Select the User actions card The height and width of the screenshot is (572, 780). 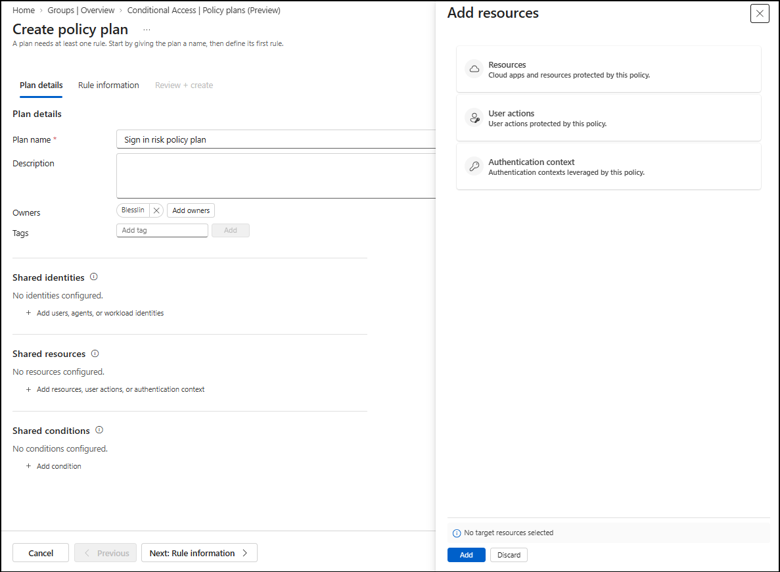coord(609,118)
